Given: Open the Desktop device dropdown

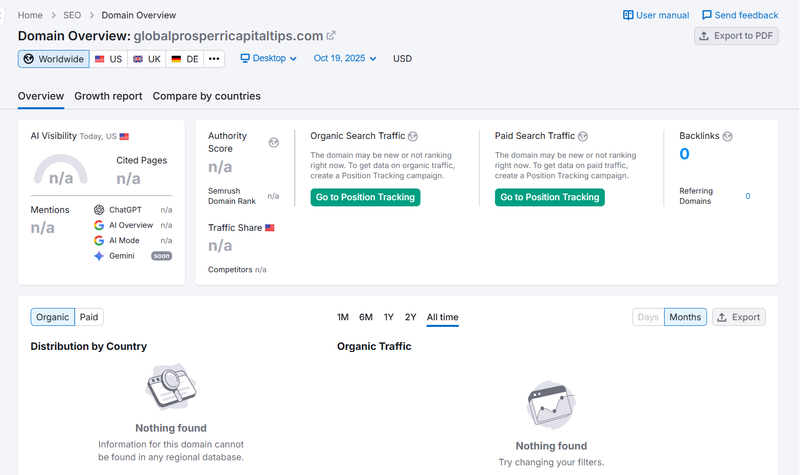Looking at the screenshot, I should point(268,58).
